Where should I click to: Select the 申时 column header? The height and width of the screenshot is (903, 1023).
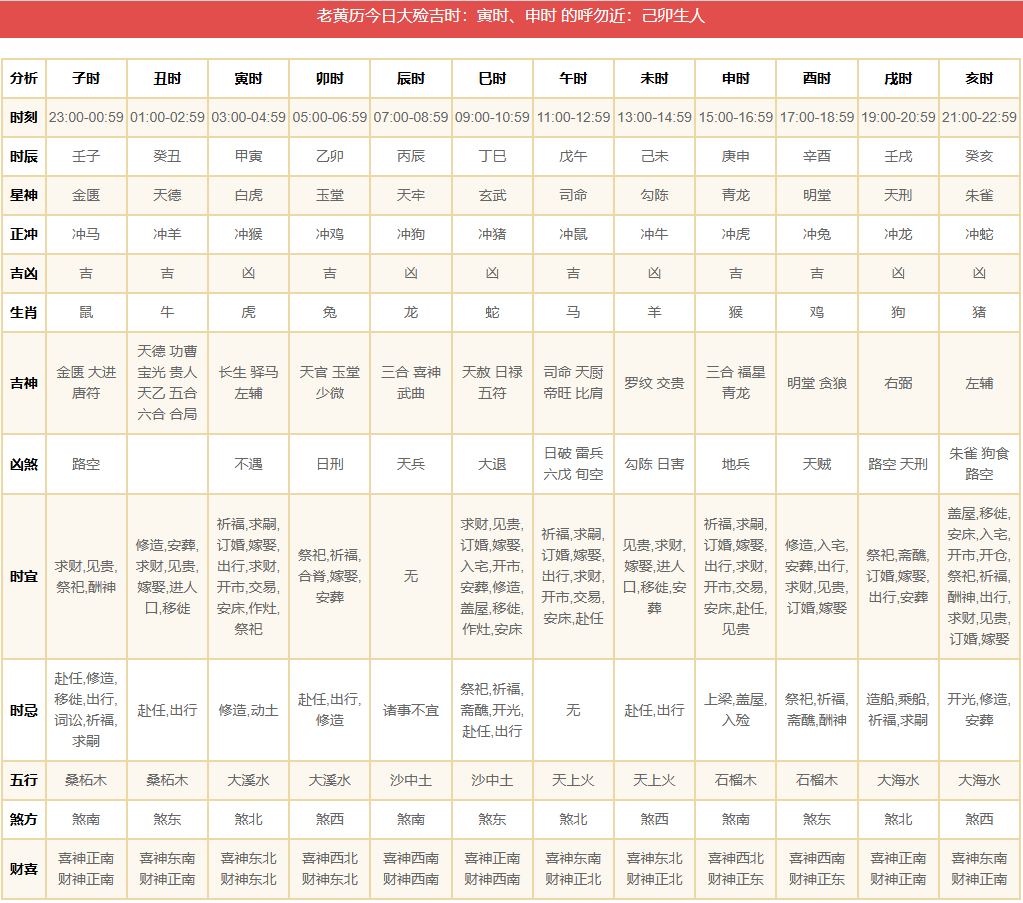coord(736,78)
